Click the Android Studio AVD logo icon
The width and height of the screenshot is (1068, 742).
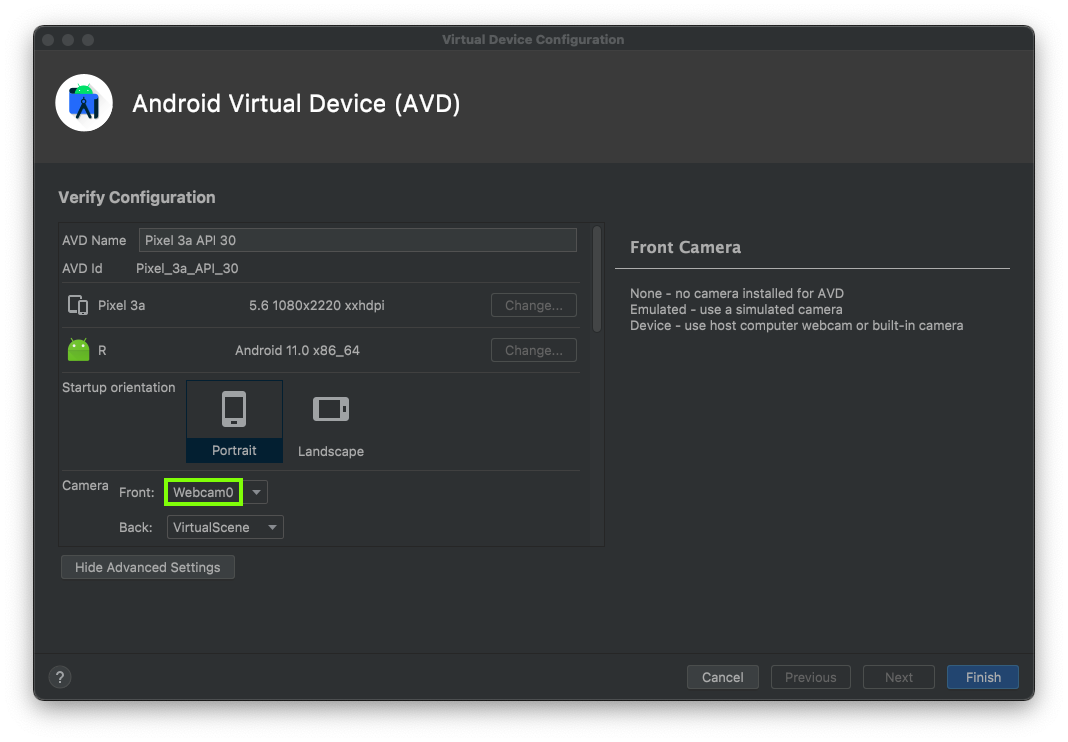(x=84, y=103)
